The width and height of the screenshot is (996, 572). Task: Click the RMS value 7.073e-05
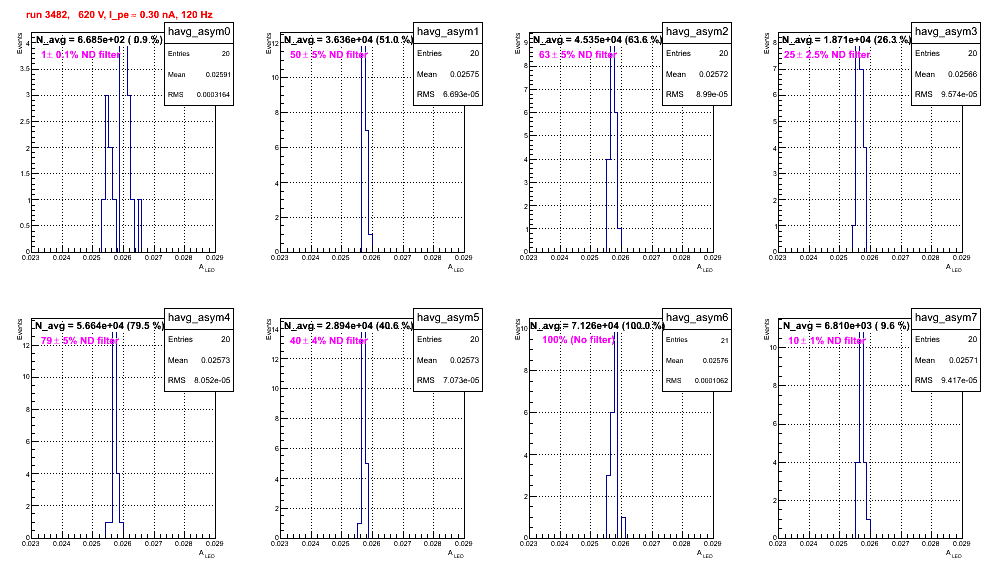(x=461, y=381)
